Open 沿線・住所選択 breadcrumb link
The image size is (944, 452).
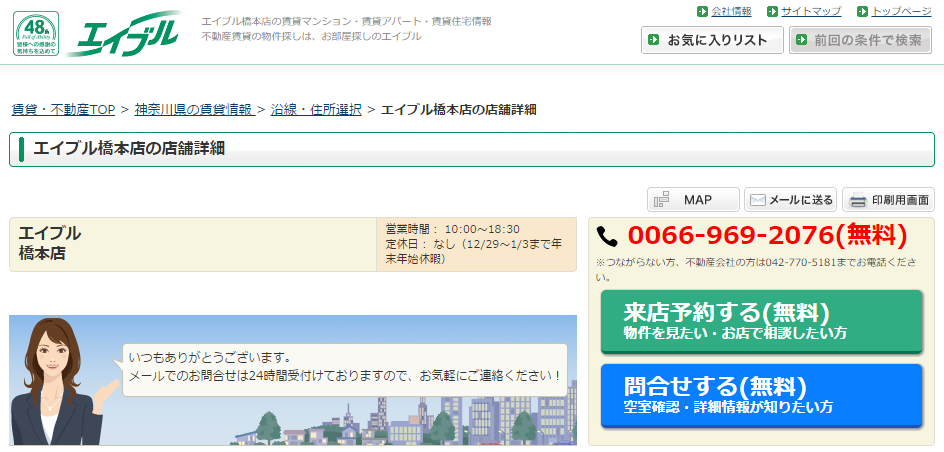(x=316, y=110)
